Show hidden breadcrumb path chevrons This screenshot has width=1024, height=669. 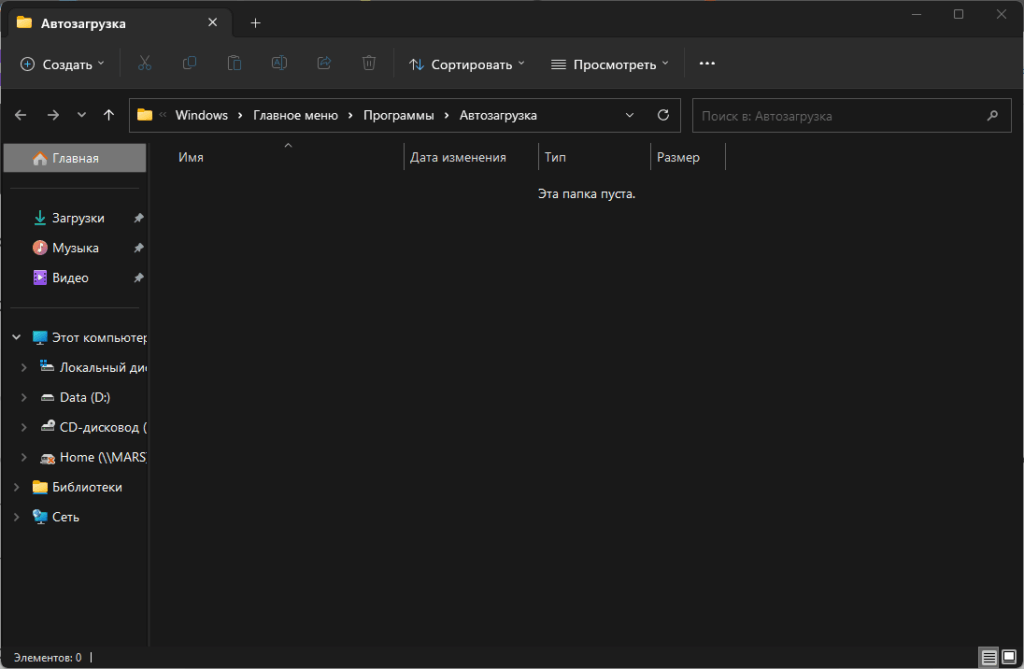click(x=163, y=115)
